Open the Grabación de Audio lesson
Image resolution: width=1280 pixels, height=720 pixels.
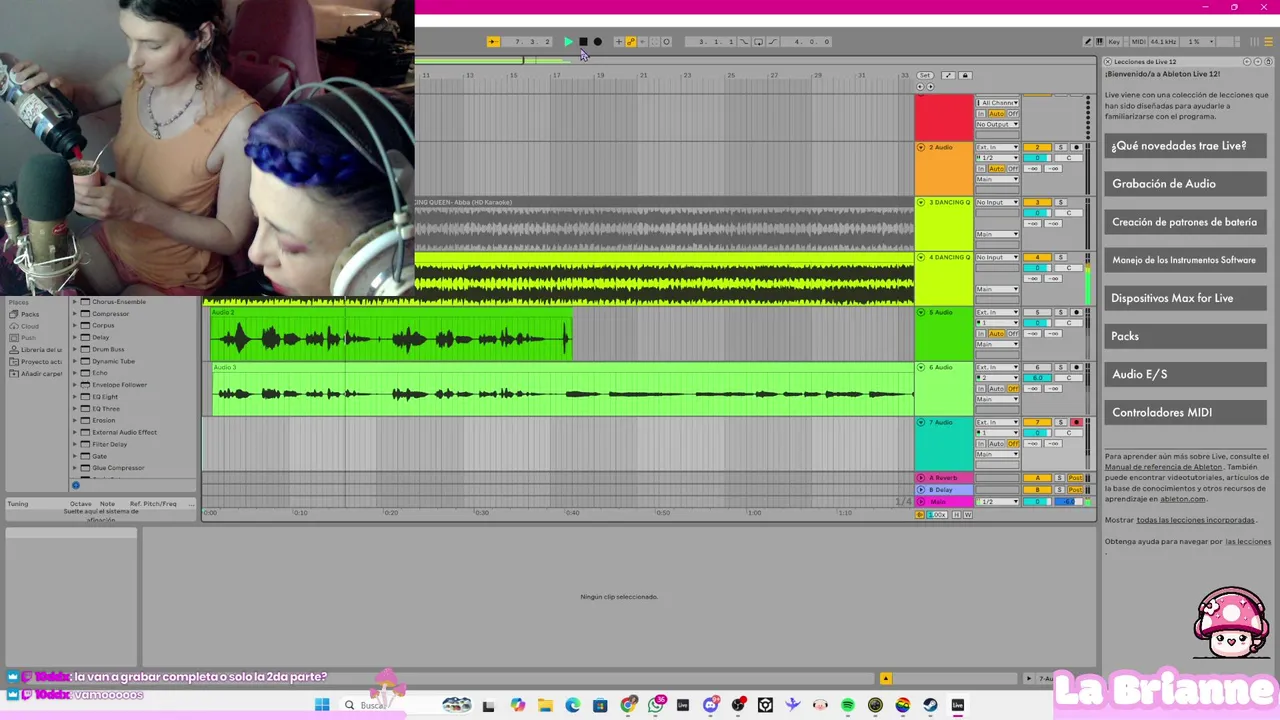tap(1186, 184)
